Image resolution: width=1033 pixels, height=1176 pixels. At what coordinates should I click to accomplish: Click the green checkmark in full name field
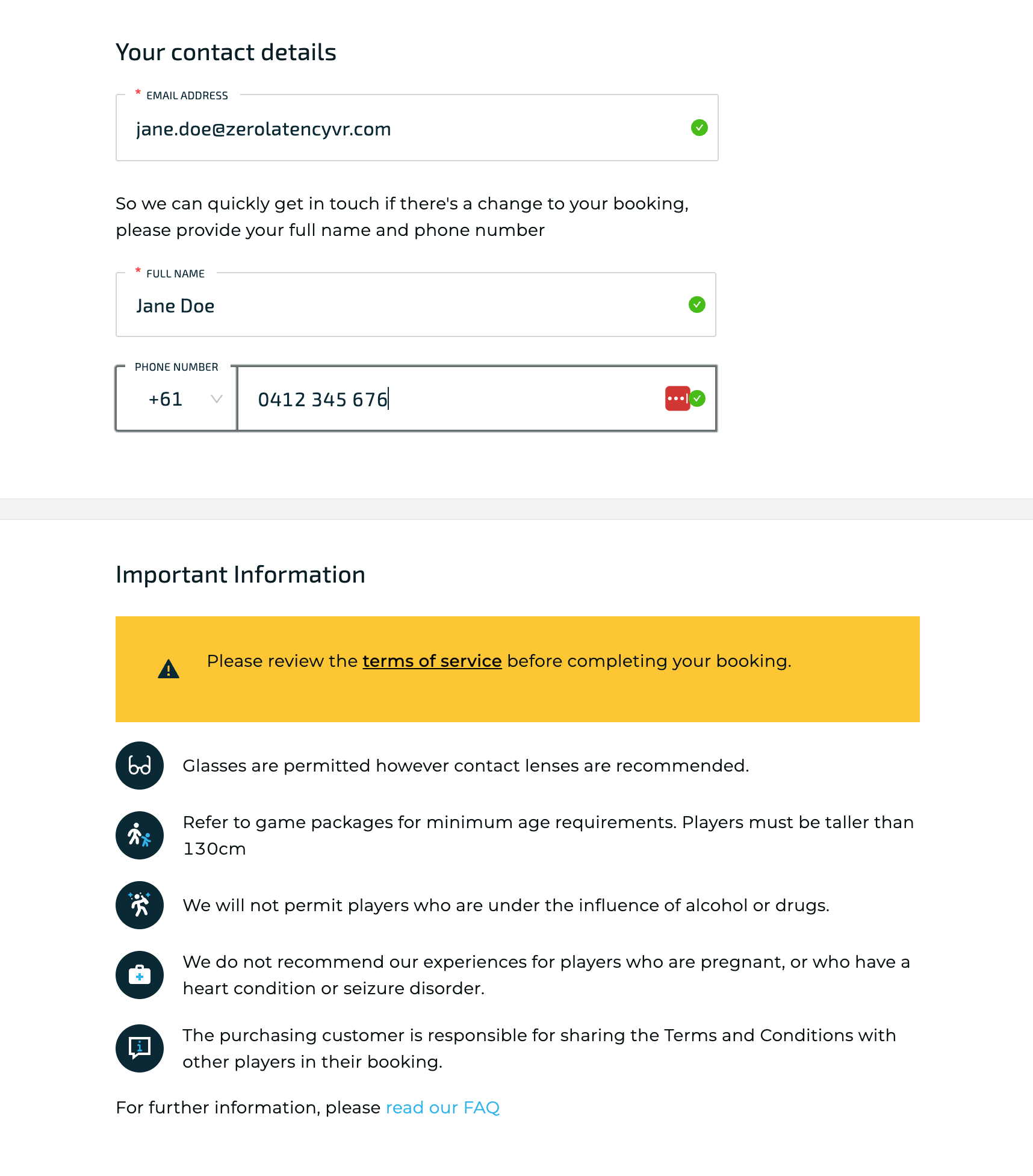point(696,305)
